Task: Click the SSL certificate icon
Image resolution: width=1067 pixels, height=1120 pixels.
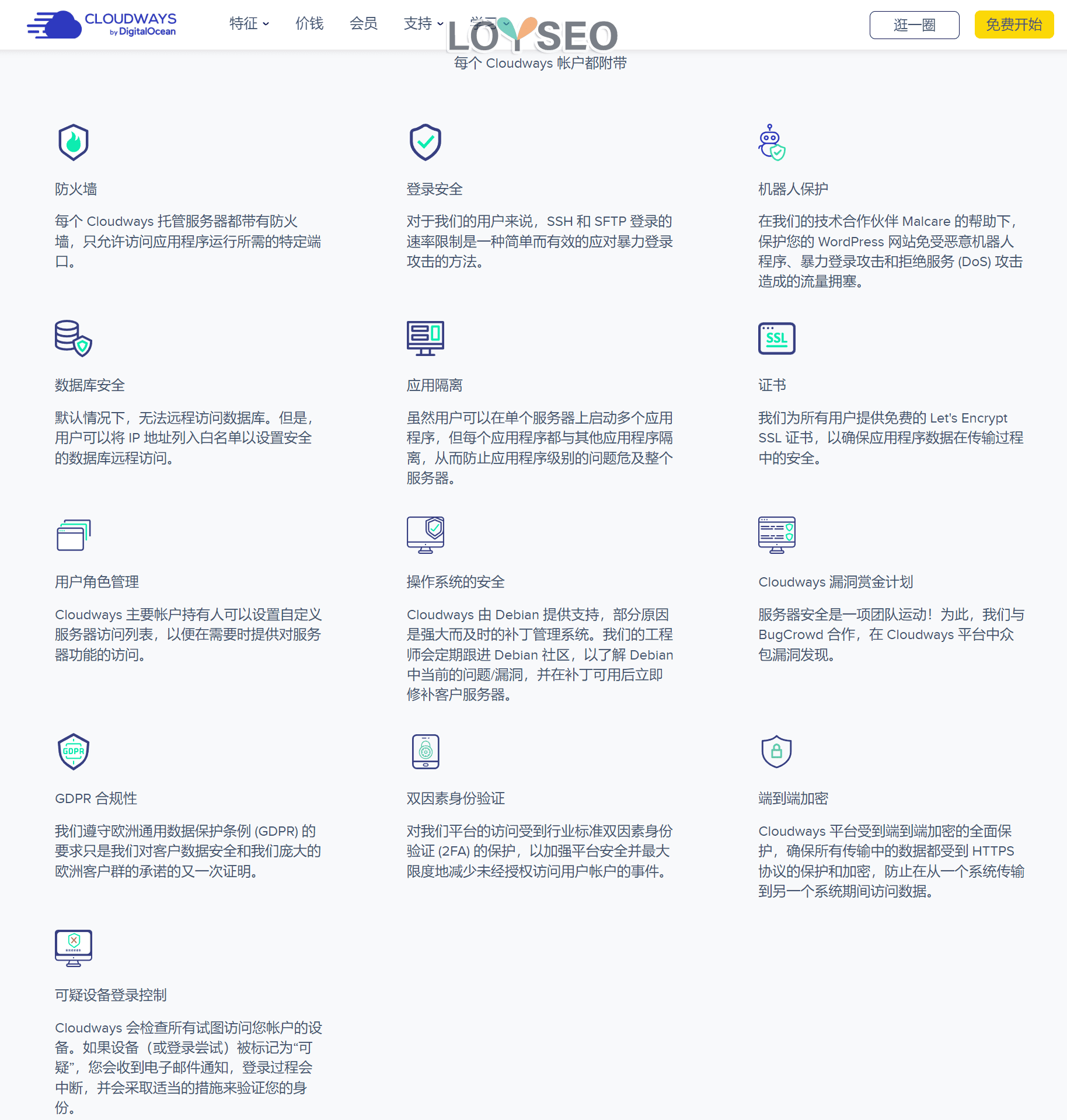Action: click(776, 338)
